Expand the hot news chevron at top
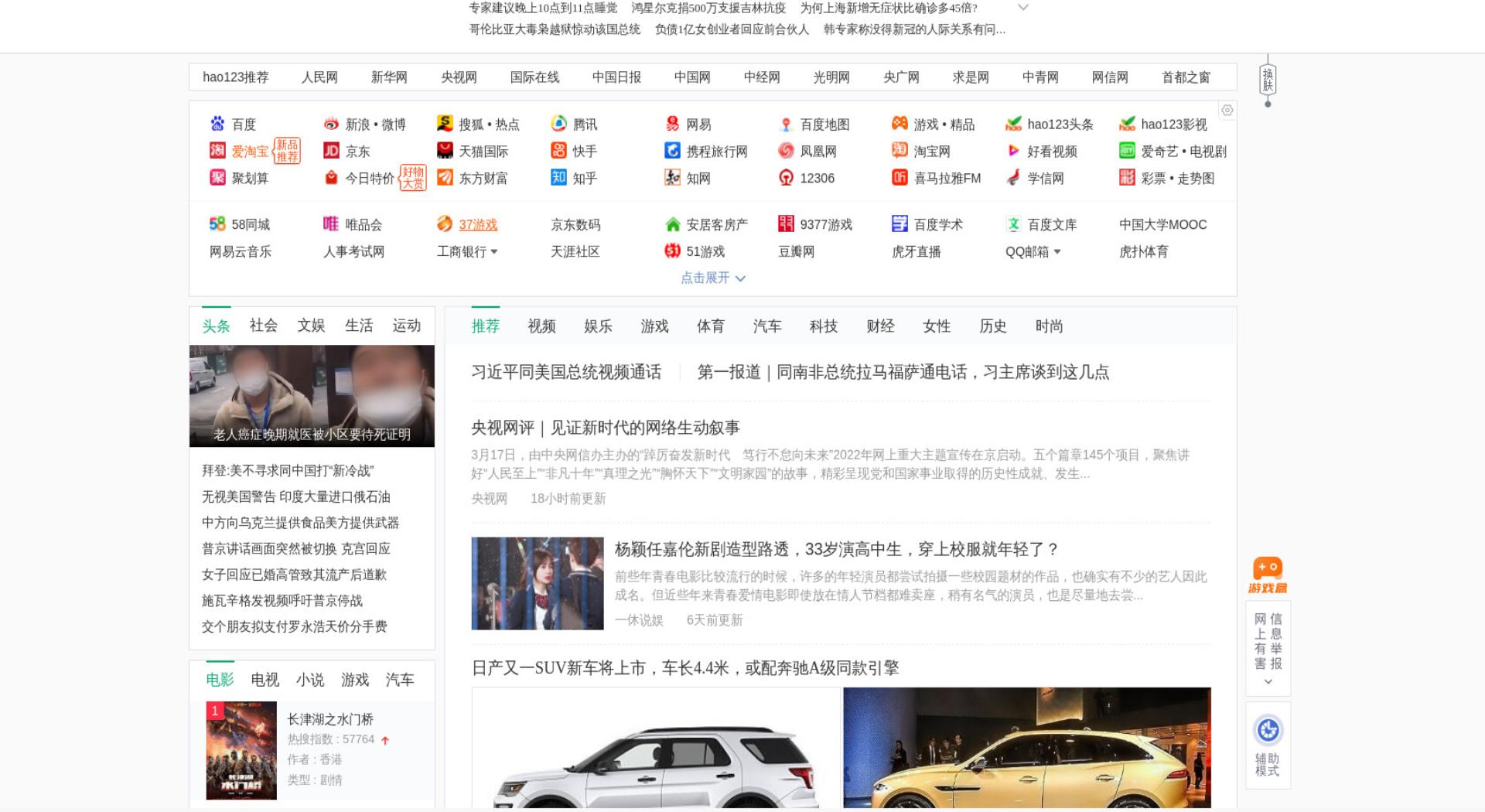Viewport: 1485px width, 812px height. [1022, 8]
